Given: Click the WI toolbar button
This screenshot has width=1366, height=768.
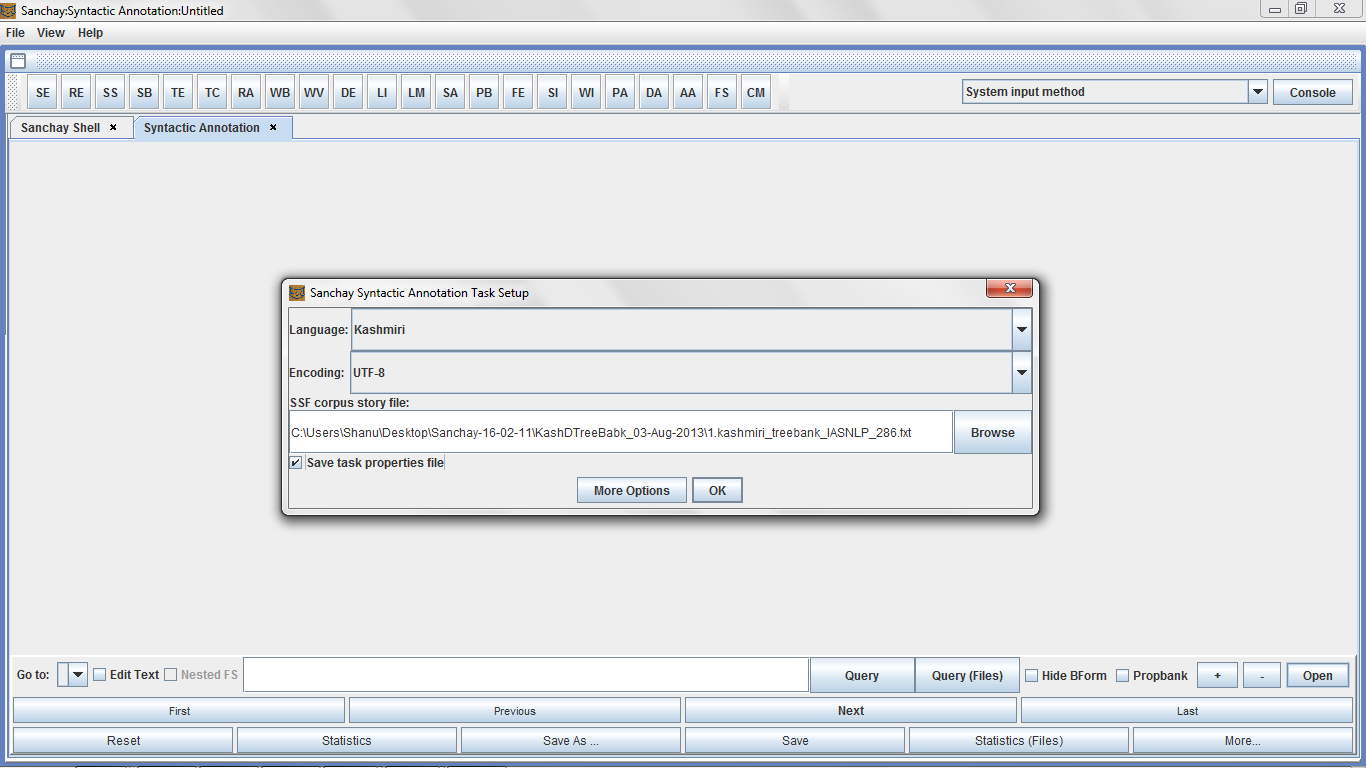Looking at the screenshot, I should coord(587,93).
